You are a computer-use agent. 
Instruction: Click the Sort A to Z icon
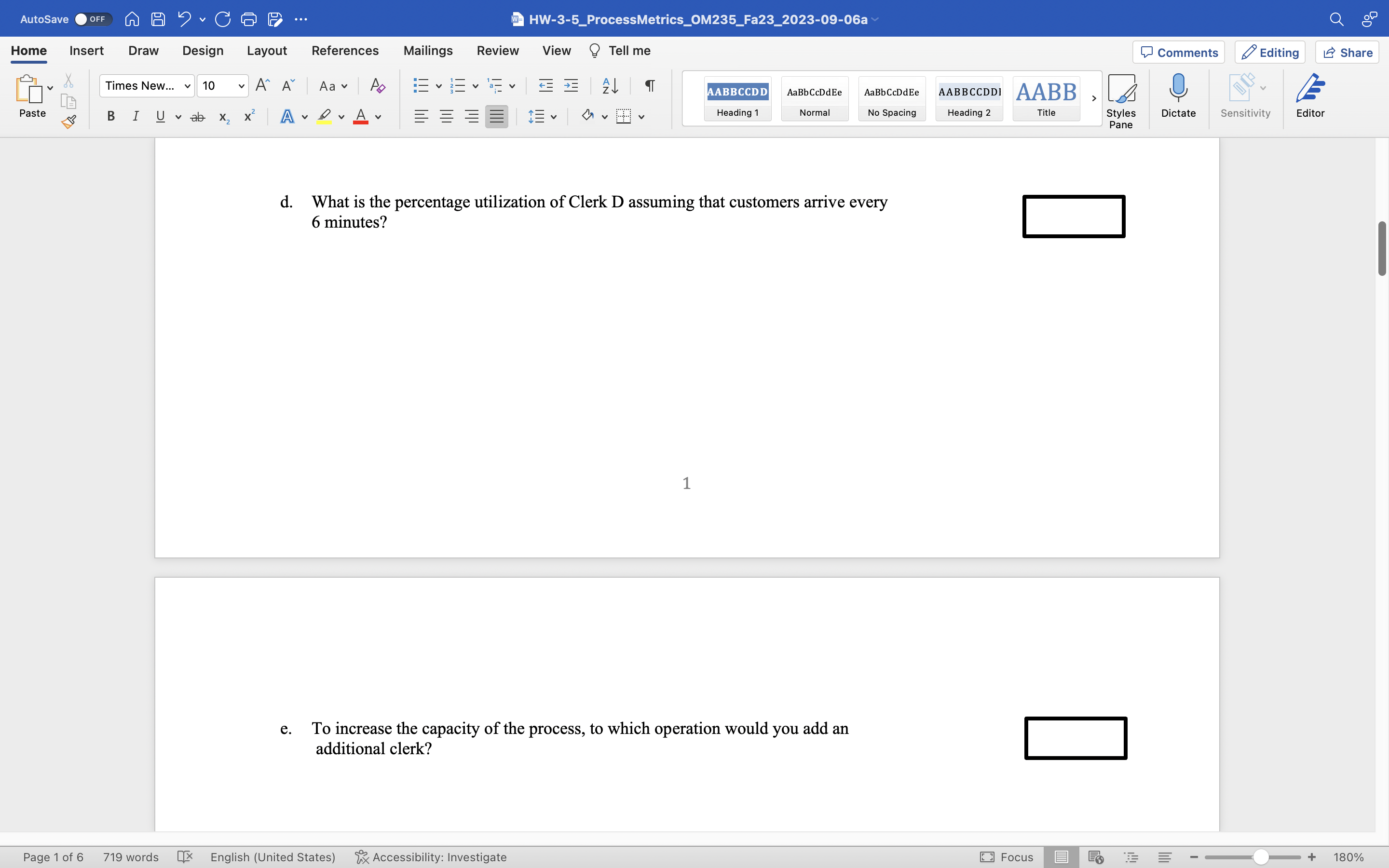click(x=610, y=86)
